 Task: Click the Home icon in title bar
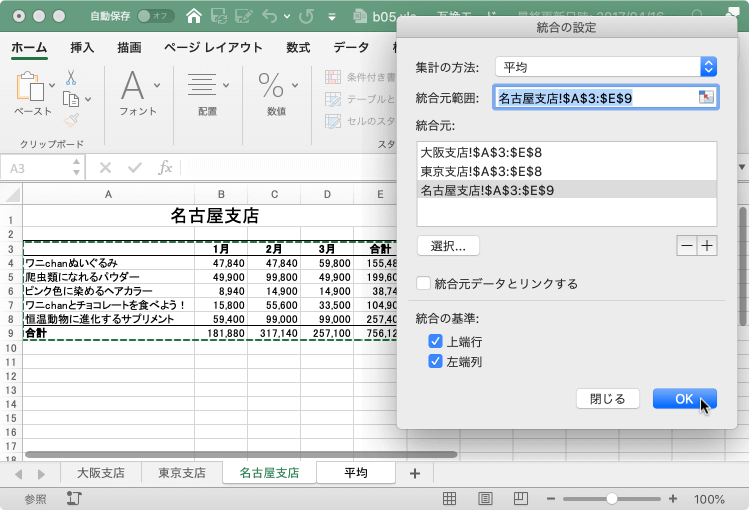(x=194, y=16)
